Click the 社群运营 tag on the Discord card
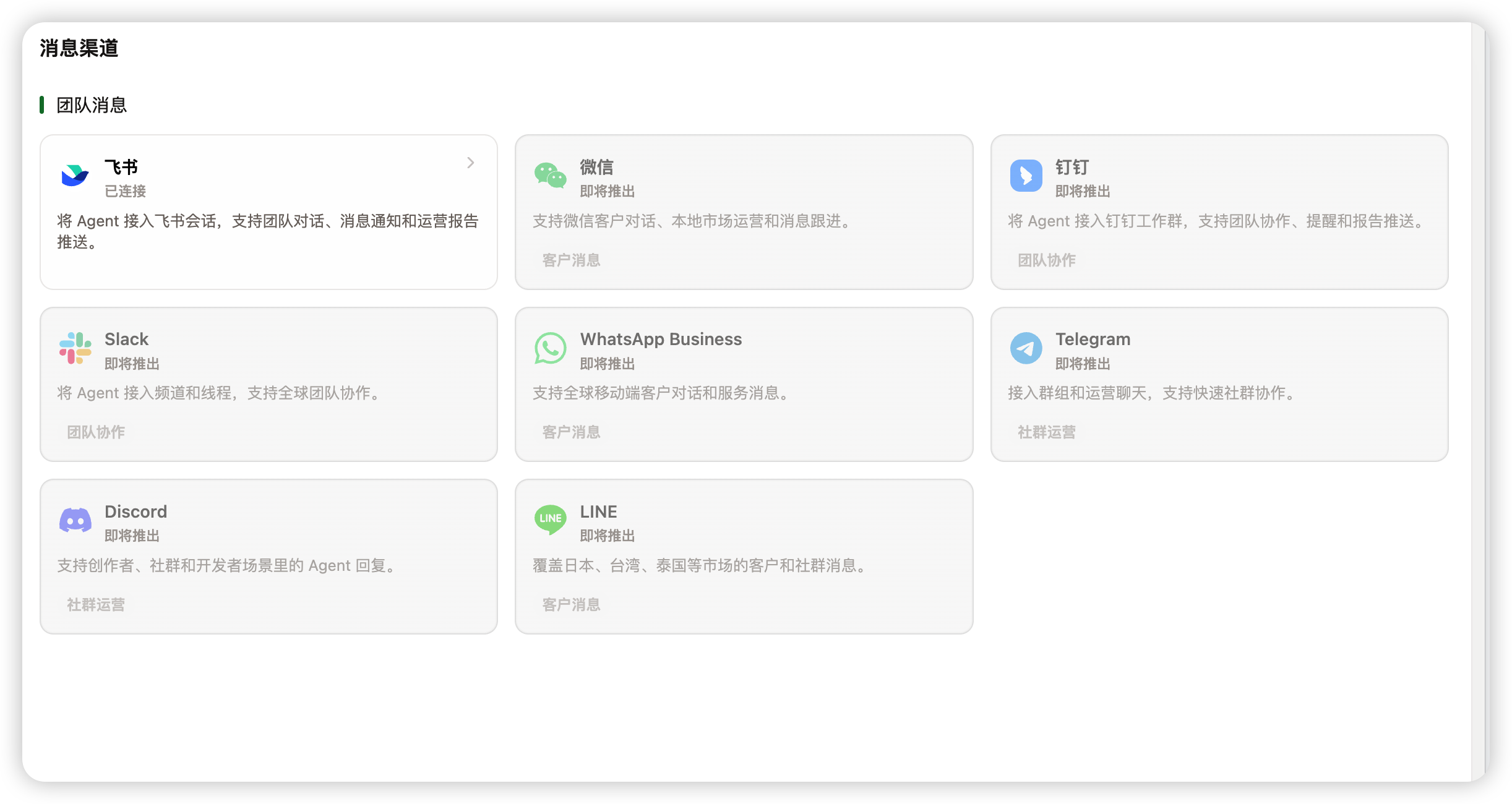Screen dimensions: 1512x804 tap(96, 605)
